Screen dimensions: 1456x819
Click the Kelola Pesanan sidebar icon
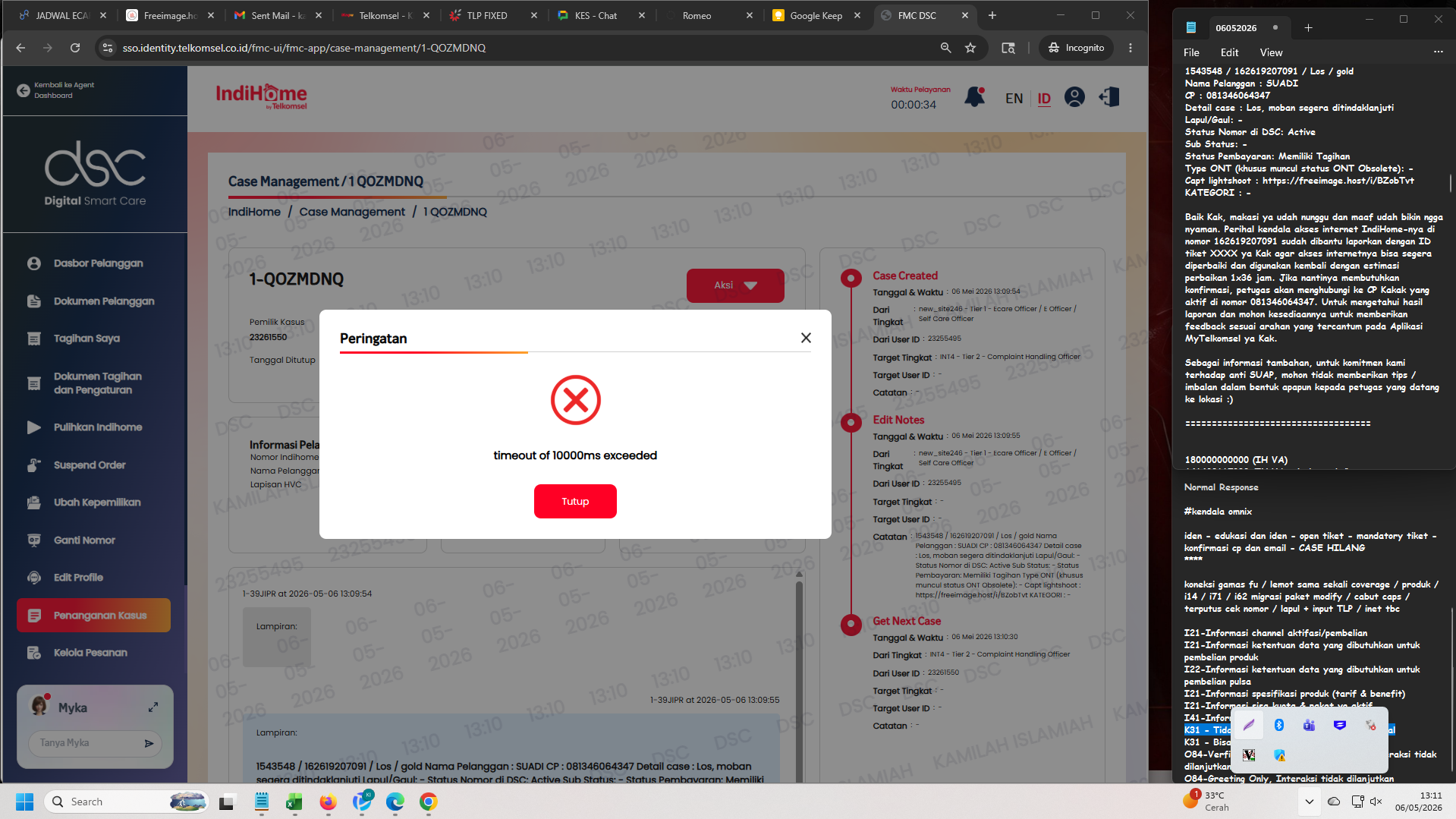click(x=34, y=653)
